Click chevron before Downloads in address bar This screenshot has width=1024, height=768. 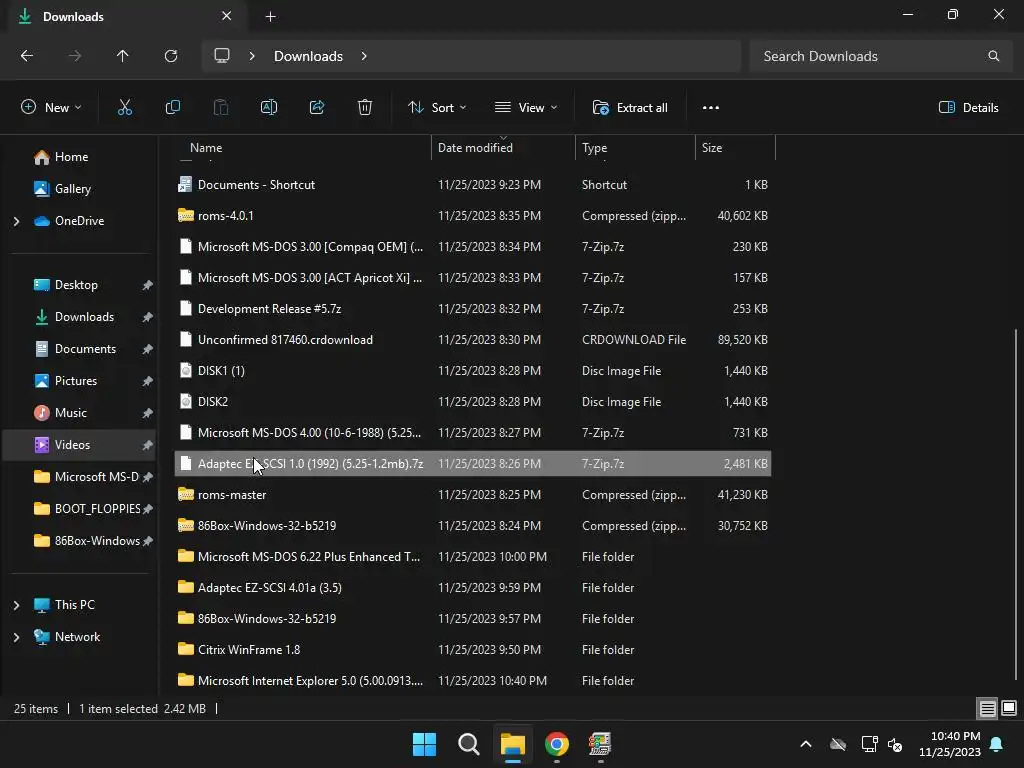click(x=252, y=56)
